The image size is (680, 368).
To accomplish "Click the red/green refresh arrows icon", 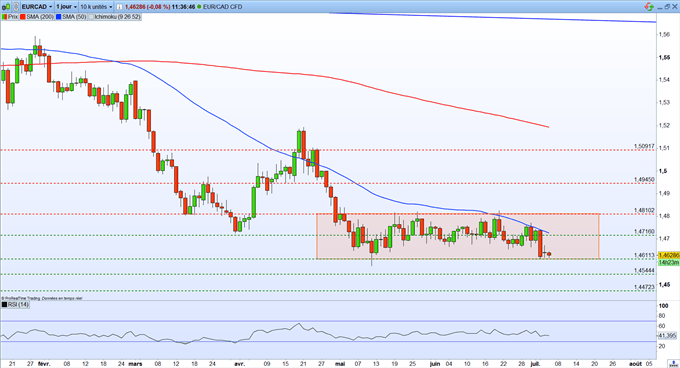I will click(649, 7).
